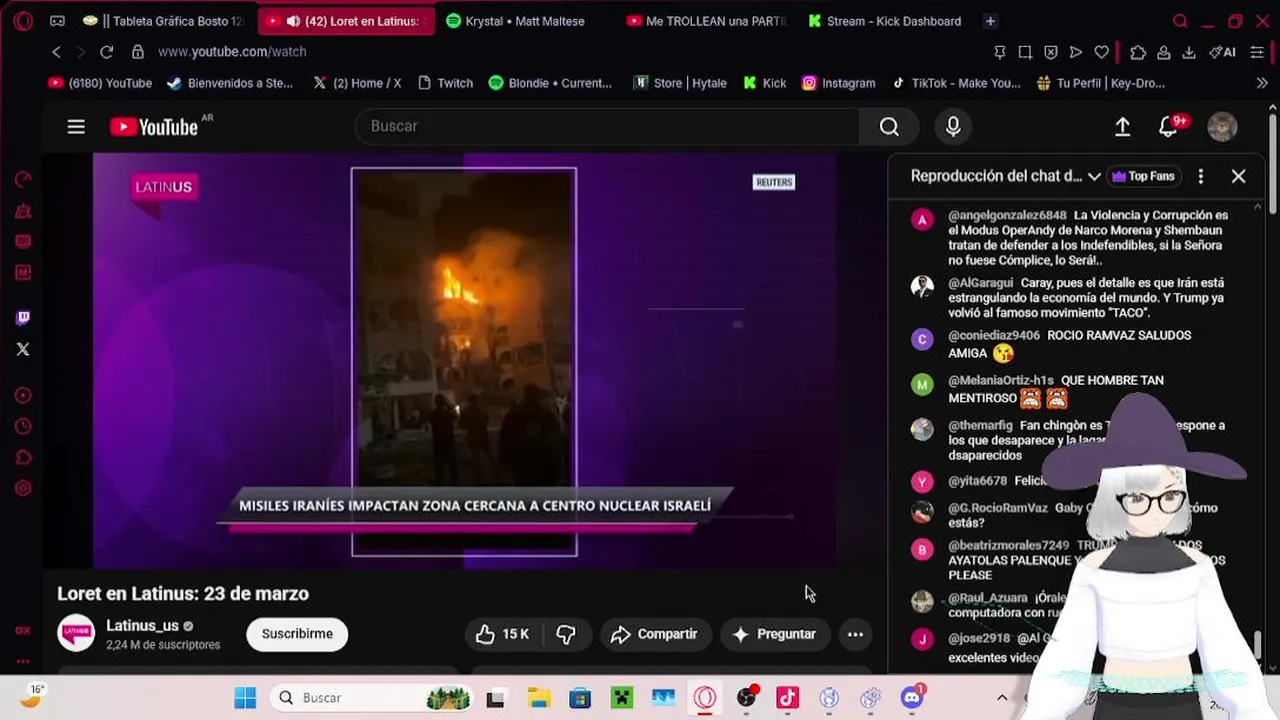
Task: Open the Opera GX main menu logo
Action: 23,21
